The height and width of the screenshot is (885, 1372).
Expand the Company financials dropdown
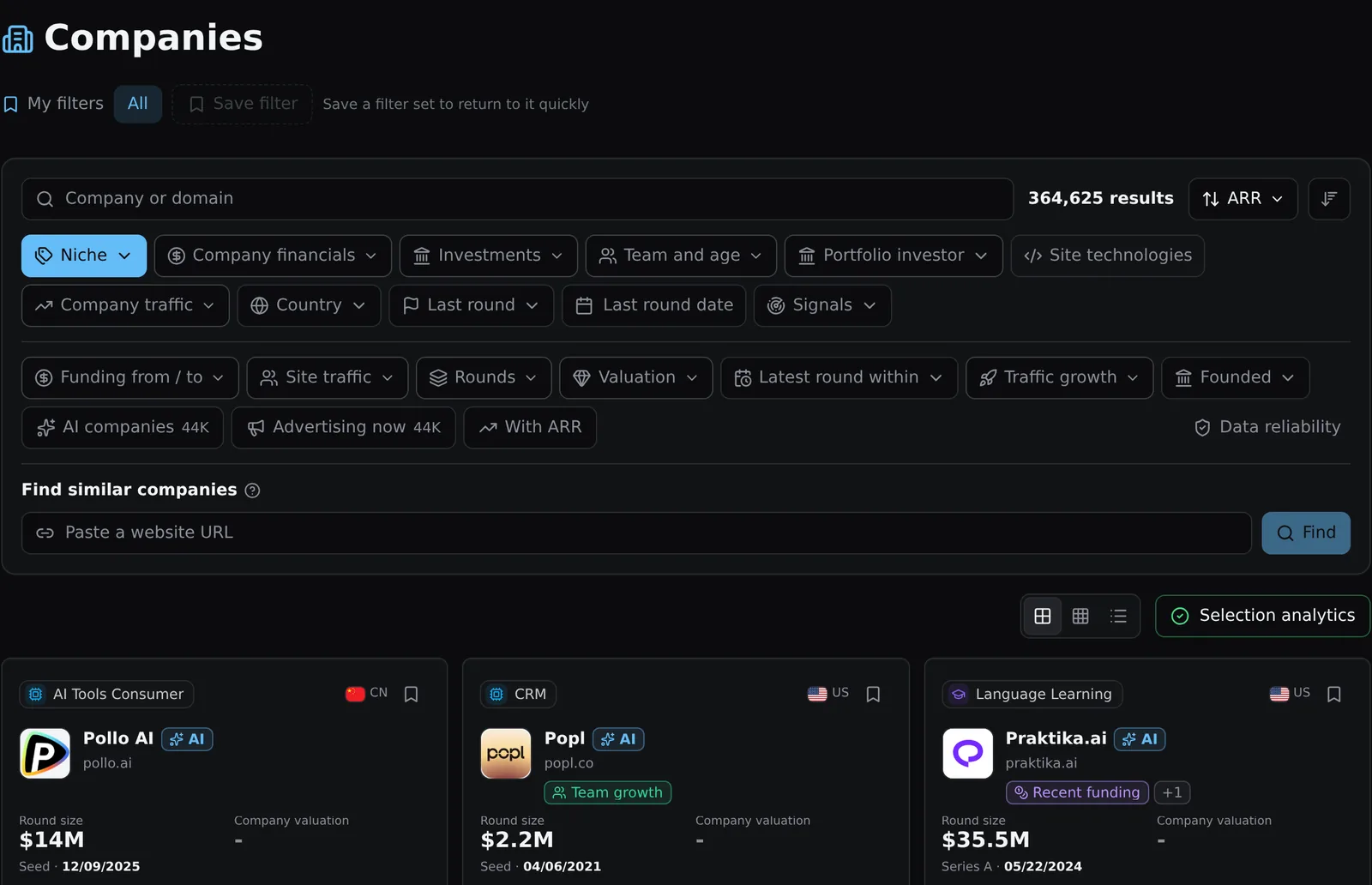273,256
